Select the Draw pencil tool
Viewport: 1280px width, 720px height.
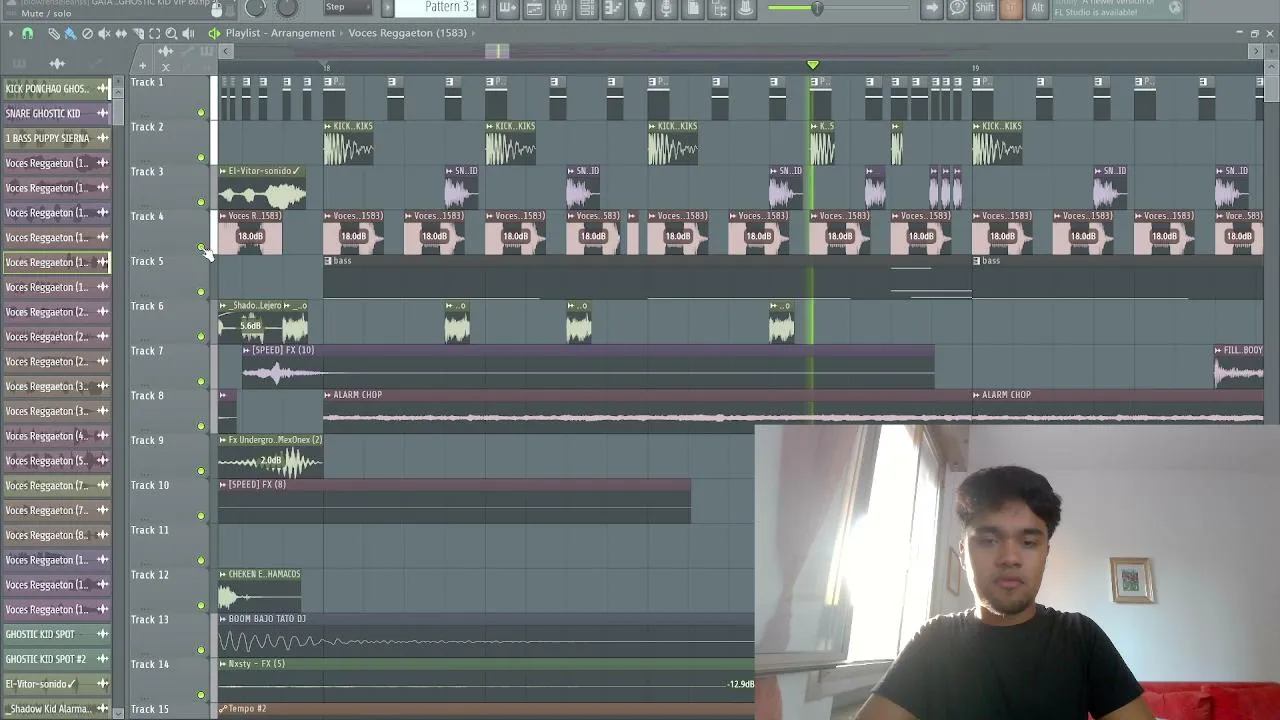(x=53, y=33)
